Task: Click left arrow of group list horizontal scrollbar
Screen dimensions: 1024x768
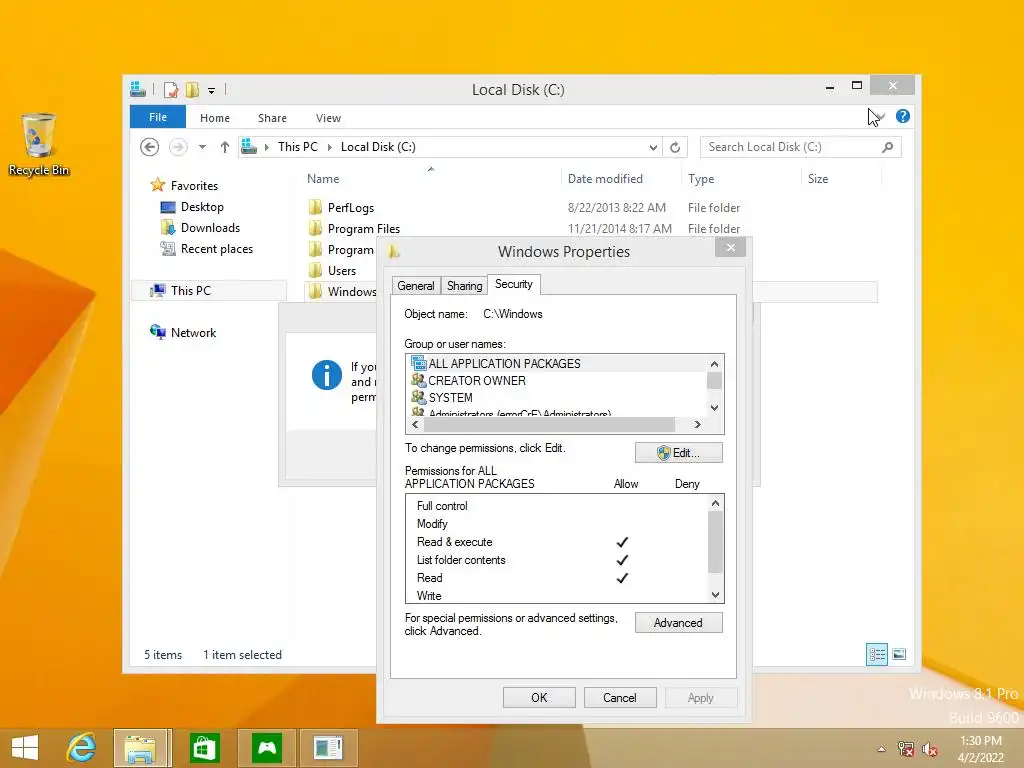Action: coord(415,424)
